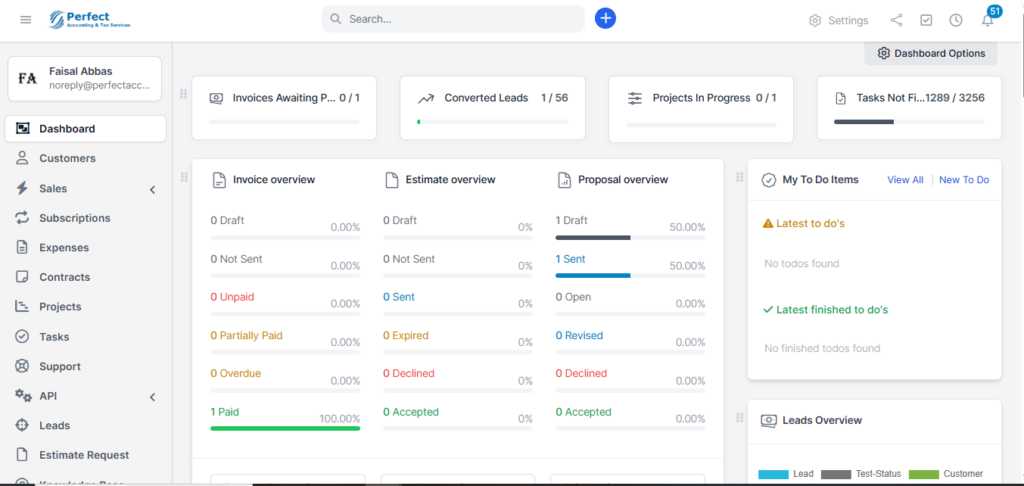This screenshot has height=486, width=1024.
Task: Open the share icon in top bar
Action: tap(897, 20)
